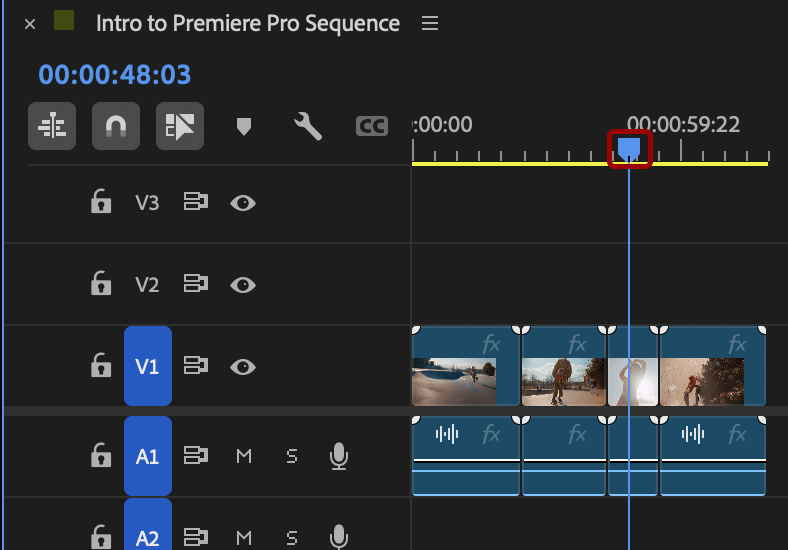Toggle the Snap magnet icon
788x550 pixels.
coord(116,126)
